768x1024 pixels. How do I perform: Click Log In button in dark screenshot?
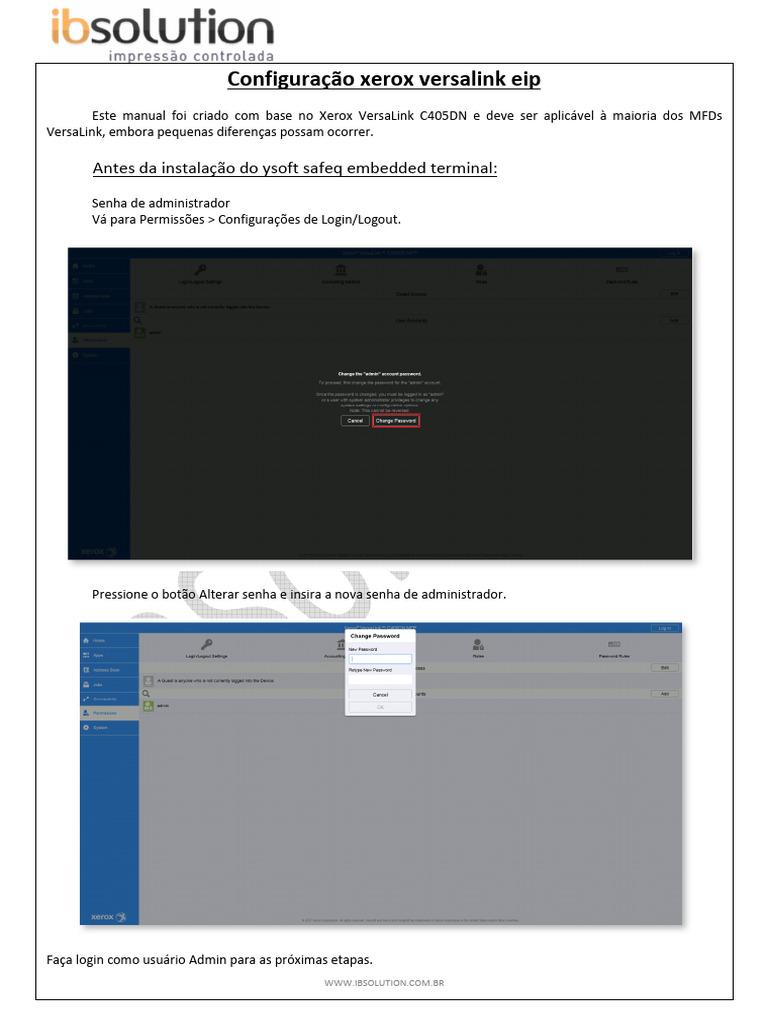[x=674, y=253]
